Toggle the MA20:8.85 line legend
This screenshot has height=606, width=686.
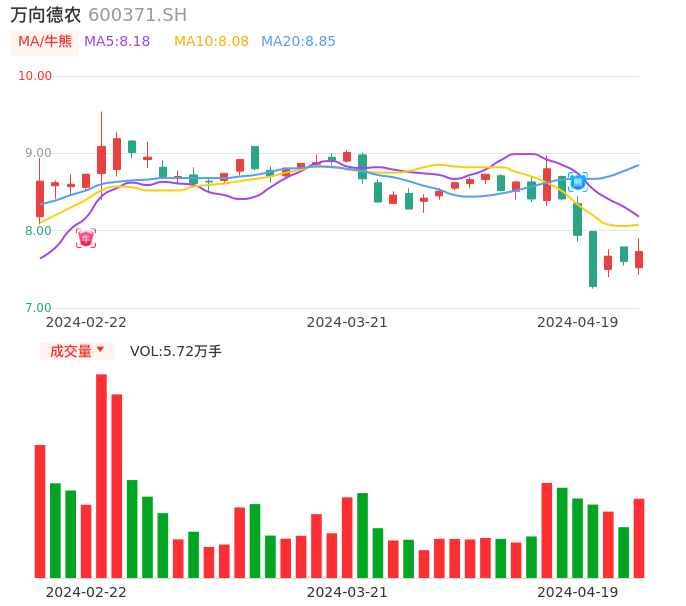298,42
